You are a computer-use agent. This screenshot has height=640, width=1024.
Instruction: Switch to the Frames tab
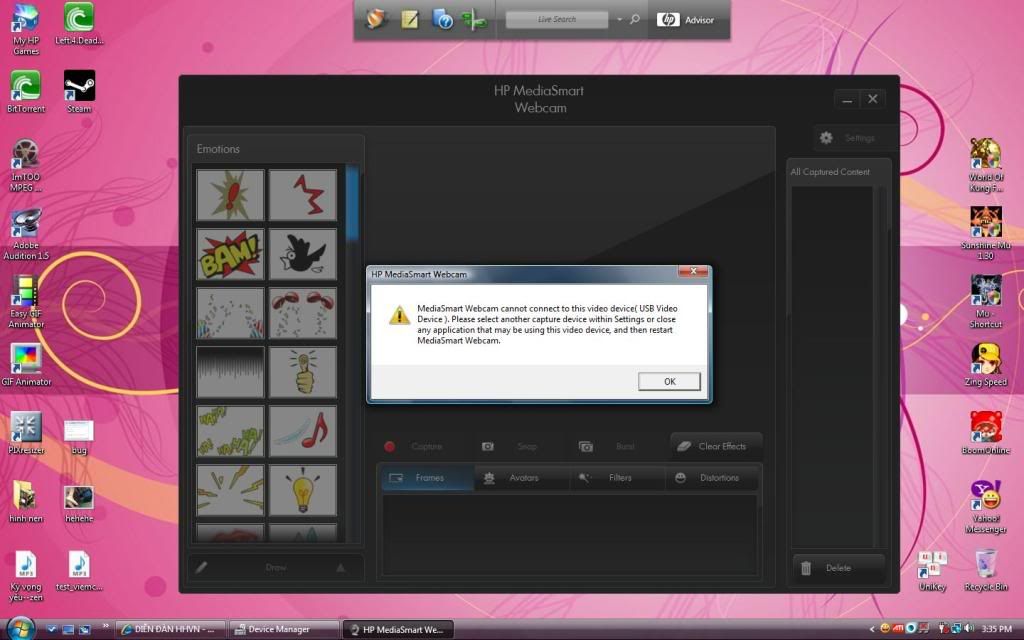[x=428, y=478]
